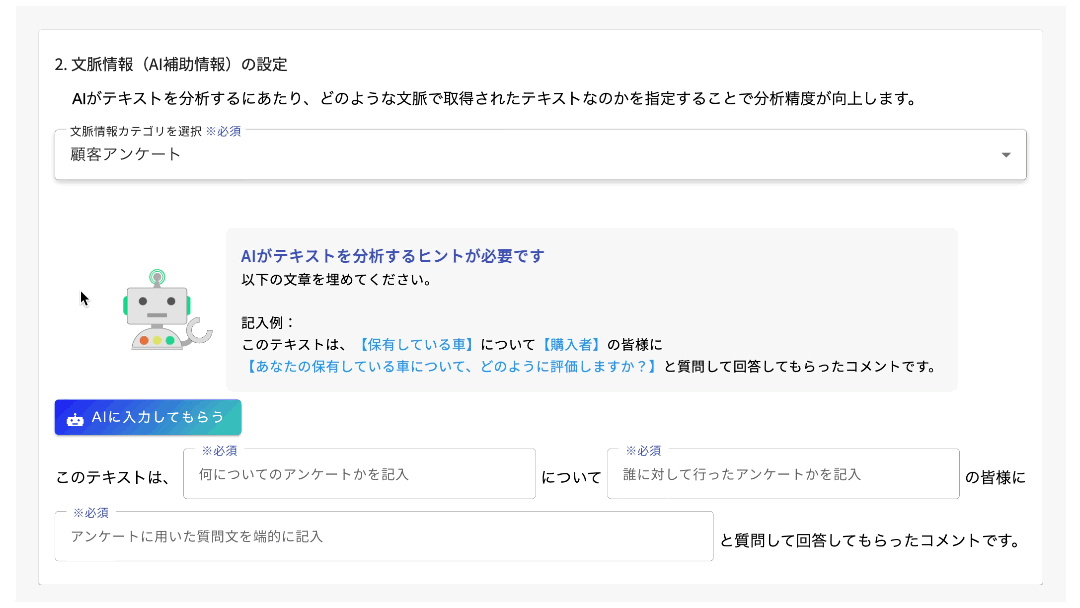Click the mouse cursor arrow beside the robot

pyautogui.click(x=83, y=298)
